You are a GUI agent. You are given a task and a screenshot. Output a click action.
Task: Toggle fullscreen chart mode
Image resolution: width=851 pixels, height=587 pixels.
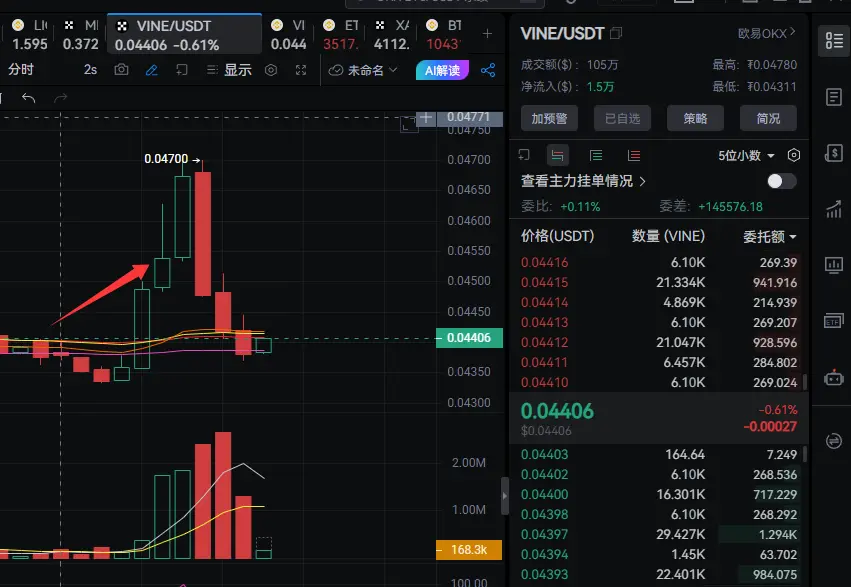point(301,70)
